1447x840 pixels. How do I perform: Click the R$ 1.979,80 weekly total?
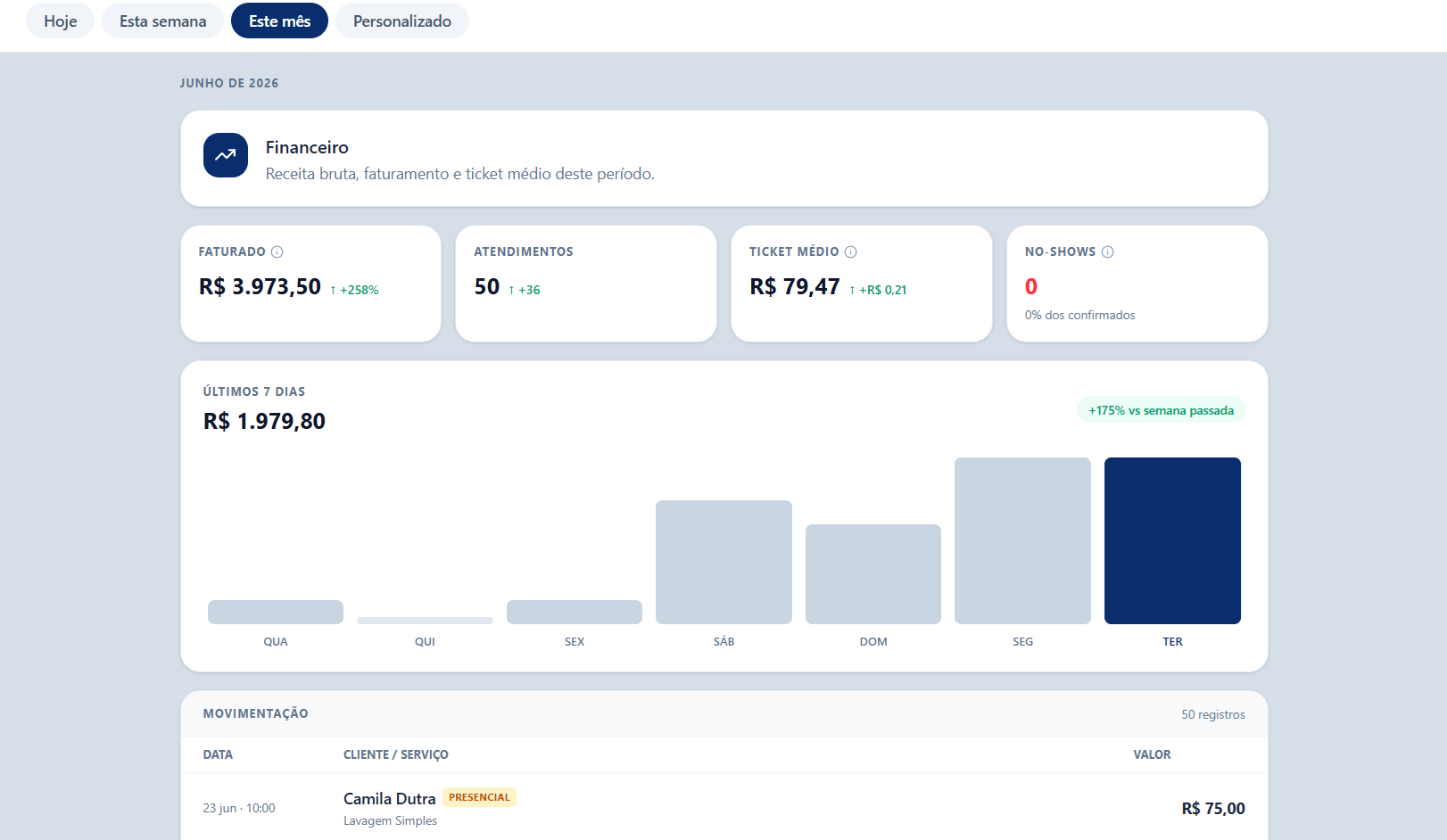click(264, 421)
